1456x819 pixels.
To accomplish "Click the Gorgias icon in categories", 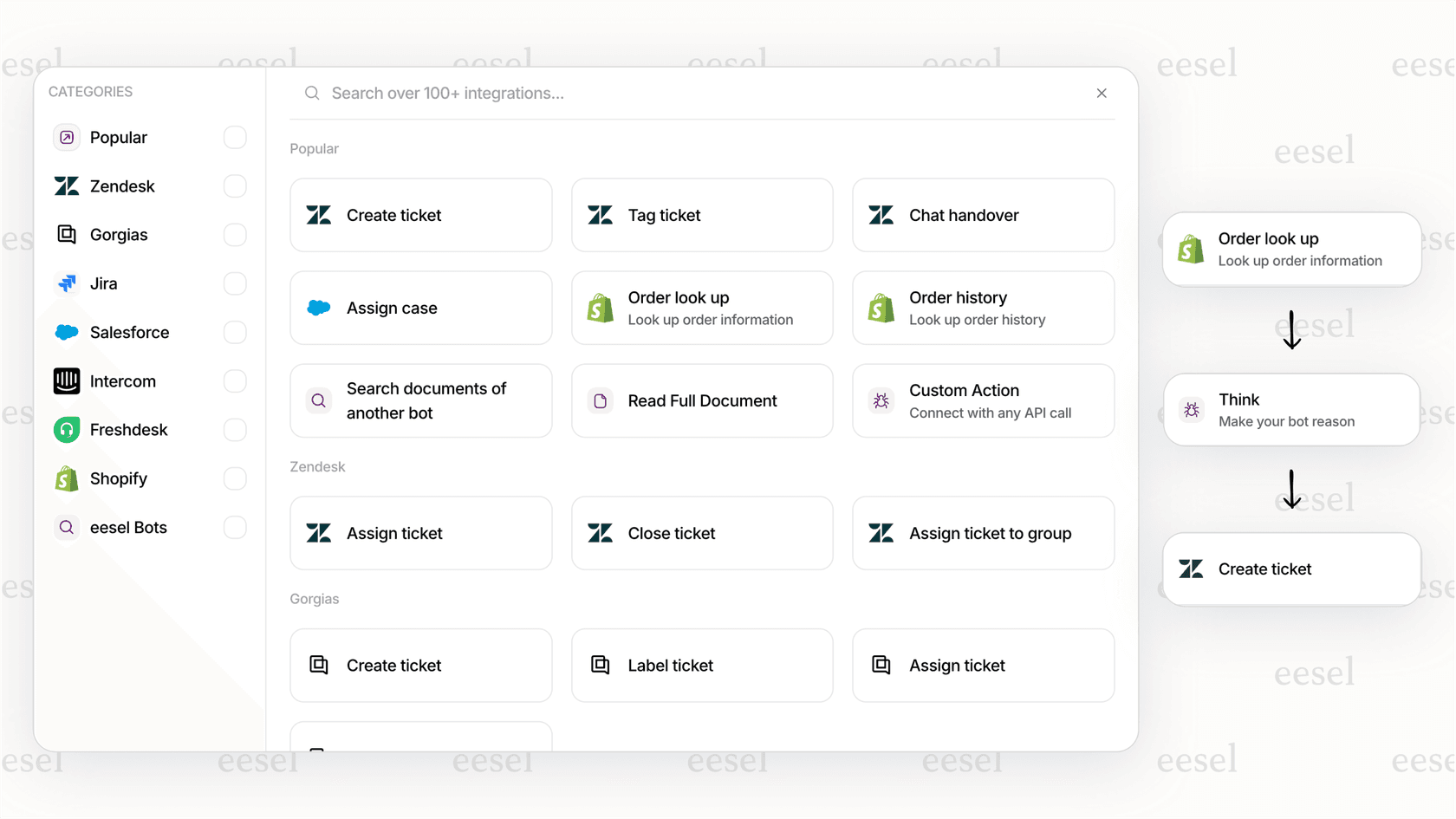I will click(66, 234).
